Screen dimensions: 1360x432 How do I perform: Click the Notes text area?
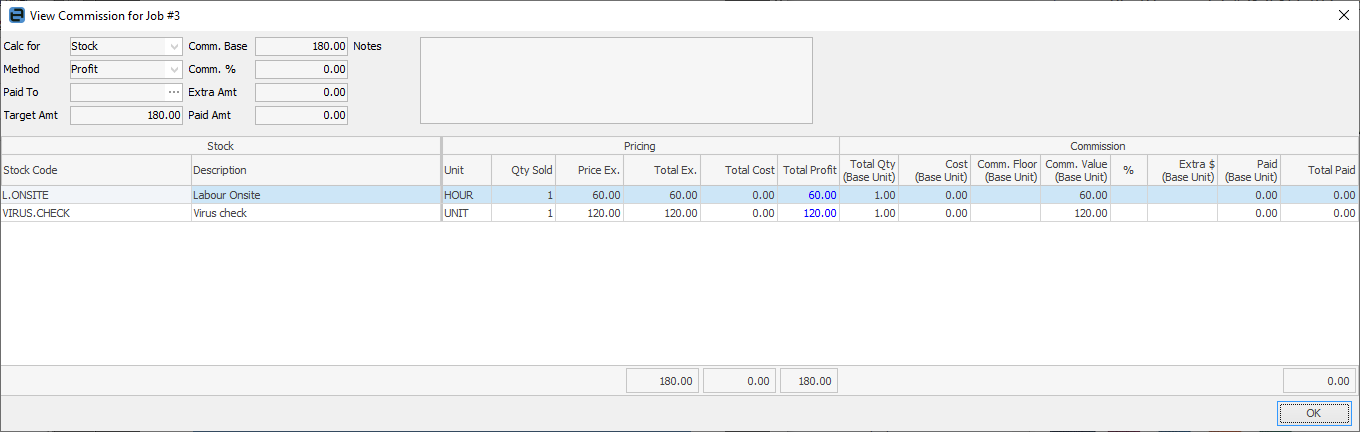pos(615,80)
